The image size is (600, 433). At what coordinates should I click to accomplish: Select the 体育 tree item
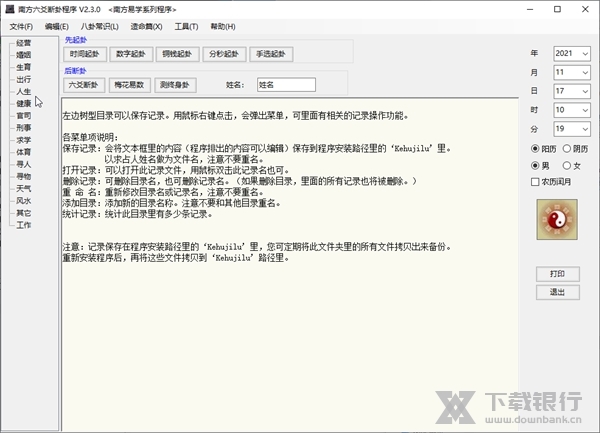tap(23, 152)
